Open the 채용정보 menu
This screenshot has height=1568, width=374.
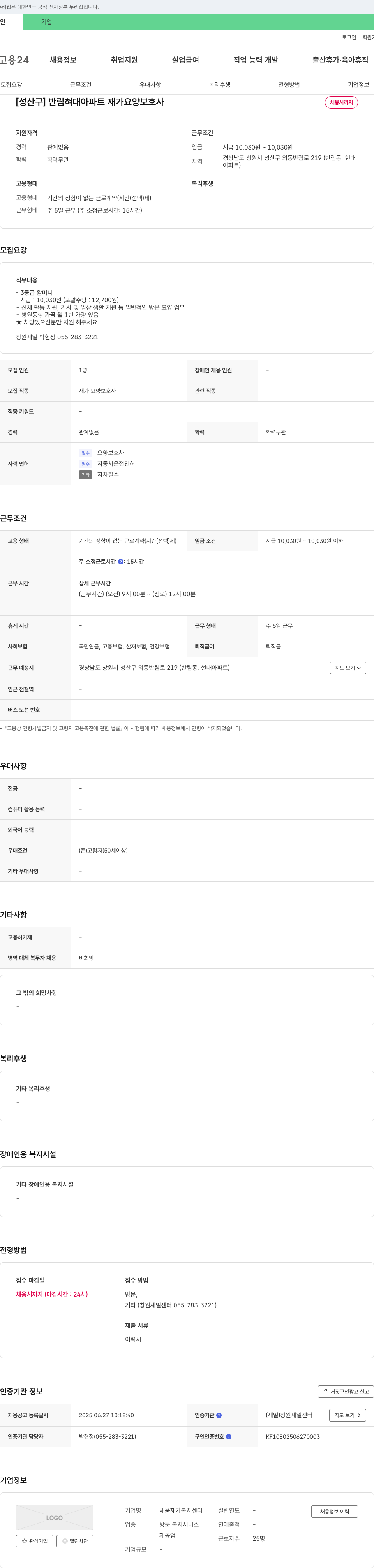coord(63,60)
